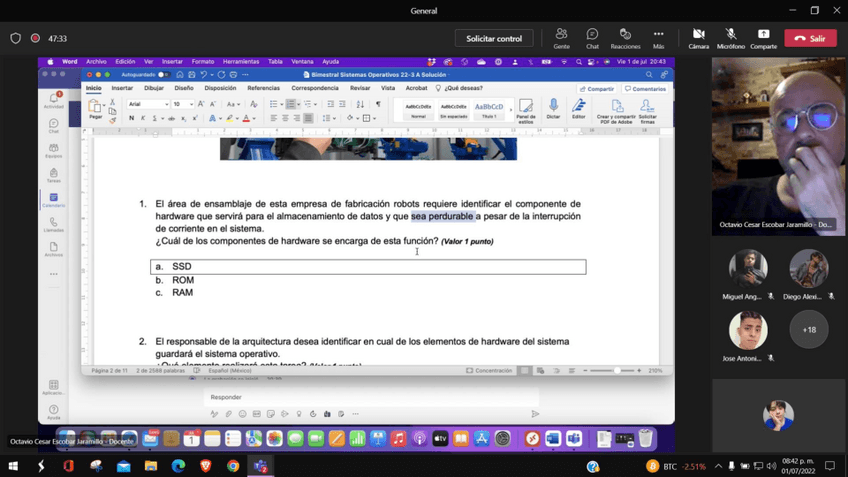Click the Pegar paste icon
This screenshot has height=477, width=848.
coord(95,108)
